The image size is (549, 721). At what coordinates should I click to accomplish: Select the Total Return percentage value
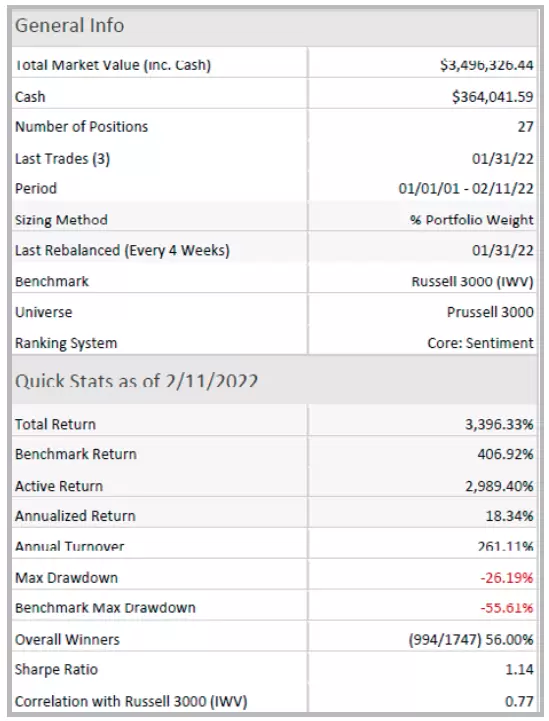pyautogui.click(x=499, y=424)
